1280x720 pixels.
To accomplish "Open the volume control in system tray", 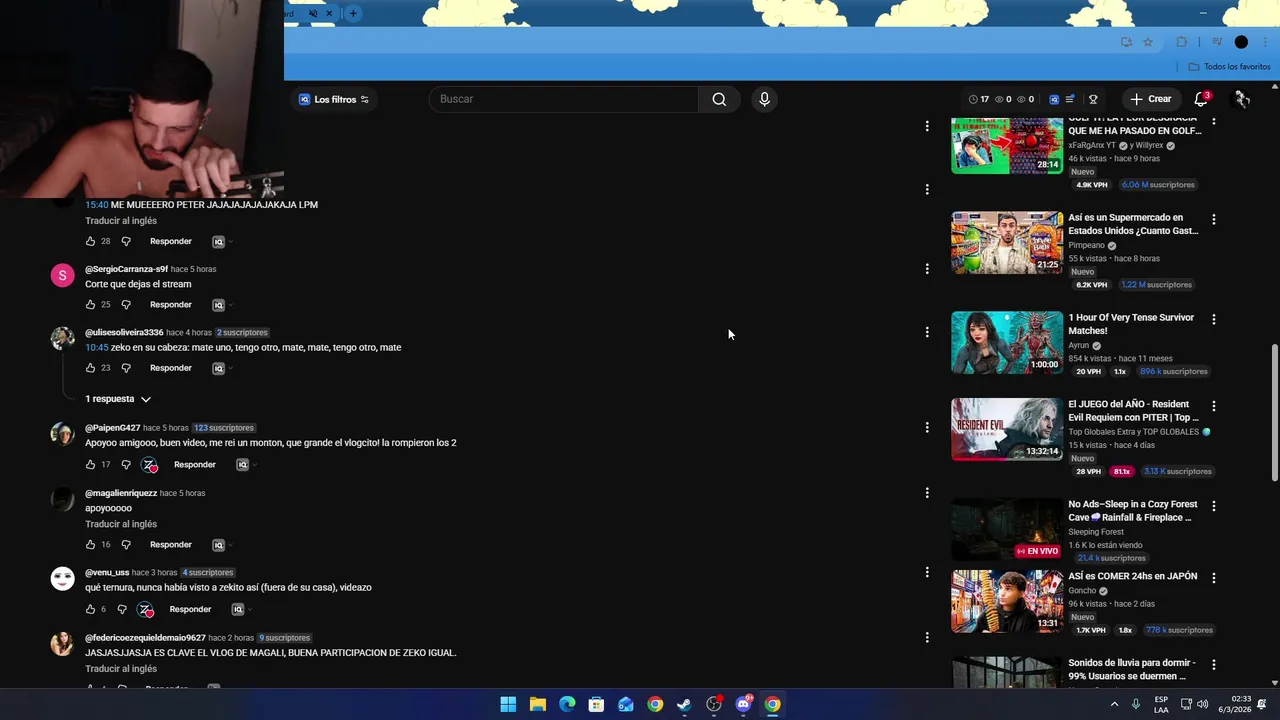I will 1202,704.
